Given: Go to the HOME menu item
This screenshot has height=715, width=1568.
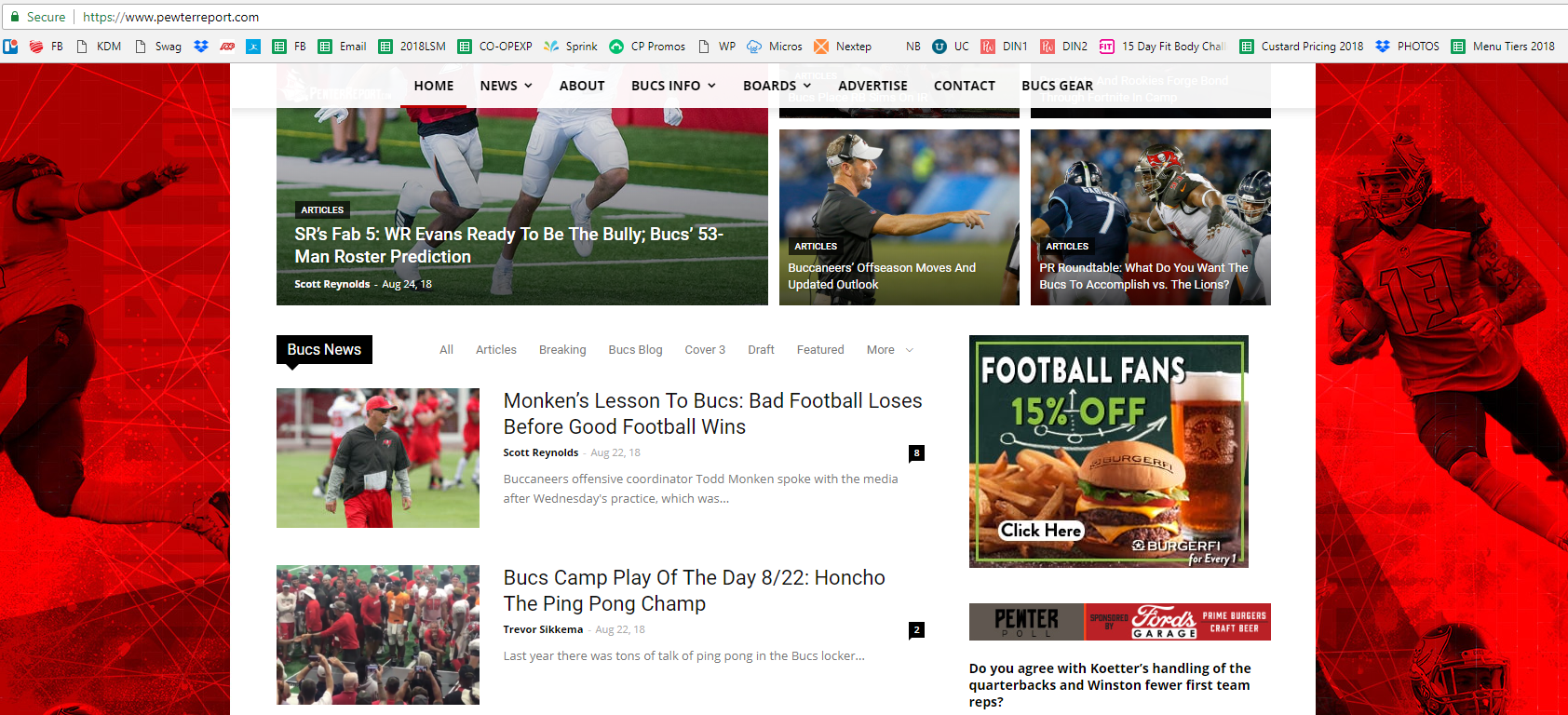Looking at the screenshot, I should [434, 86].
